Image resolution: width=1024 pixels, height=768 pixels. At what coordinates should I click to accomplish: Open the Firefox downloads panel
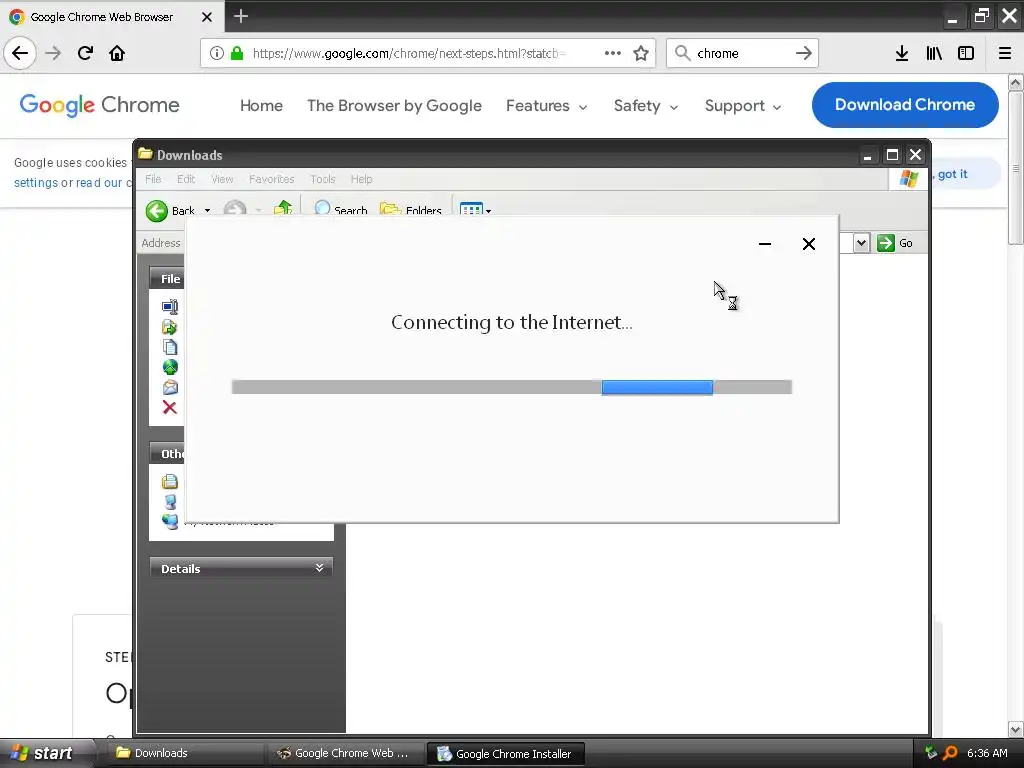tap(902, 53)
